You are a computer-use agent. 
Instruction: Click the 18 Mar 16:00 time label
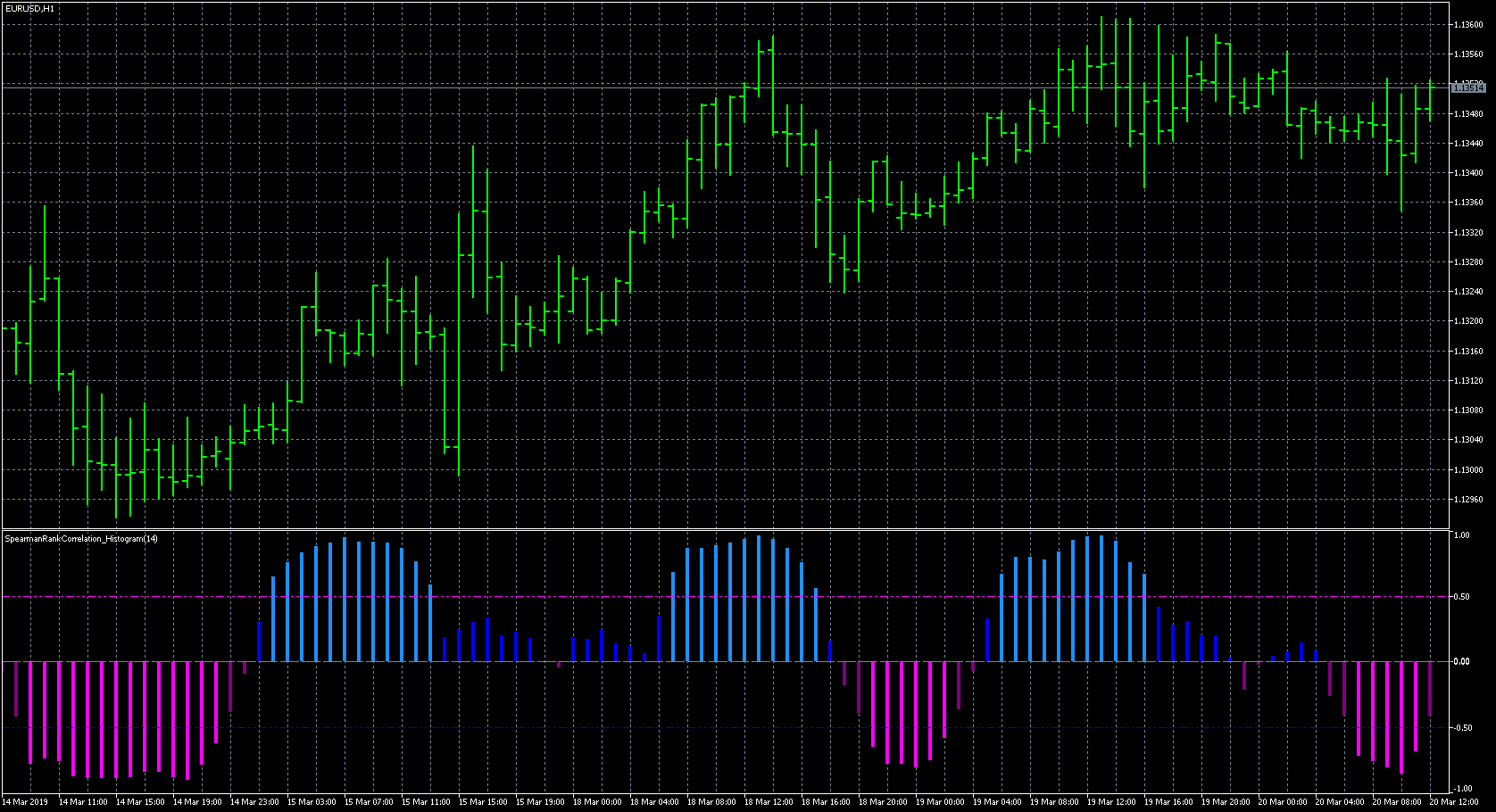pos(826,802)
